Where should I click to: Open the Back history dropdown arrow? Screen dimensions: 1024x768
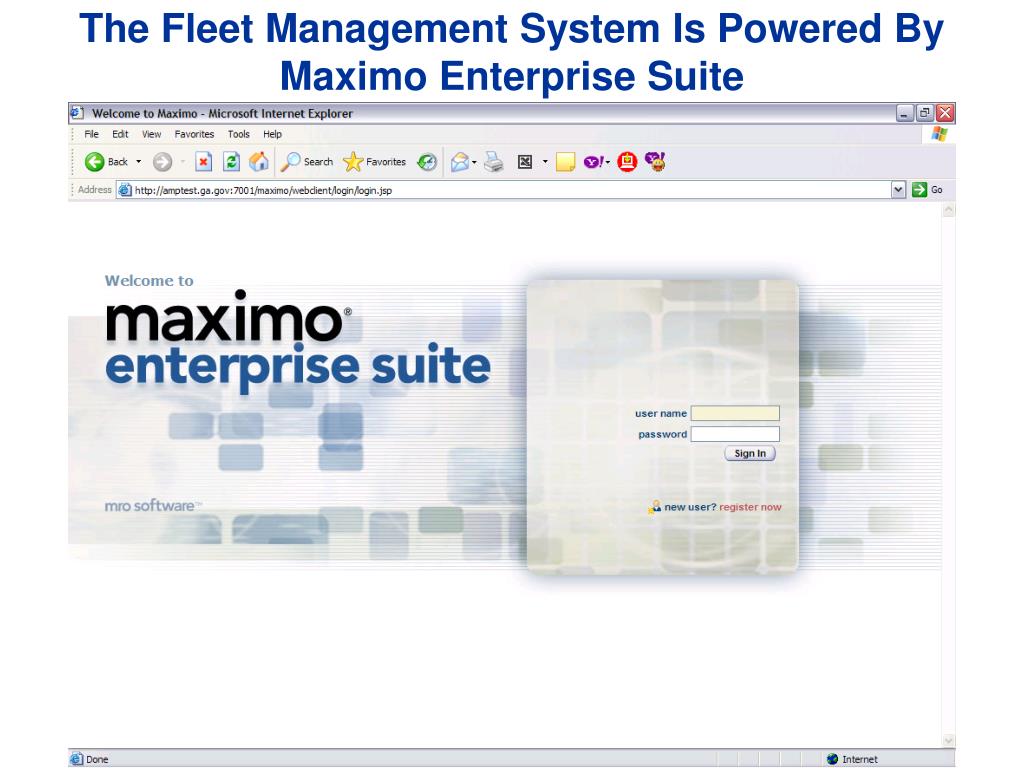(138, 161)
